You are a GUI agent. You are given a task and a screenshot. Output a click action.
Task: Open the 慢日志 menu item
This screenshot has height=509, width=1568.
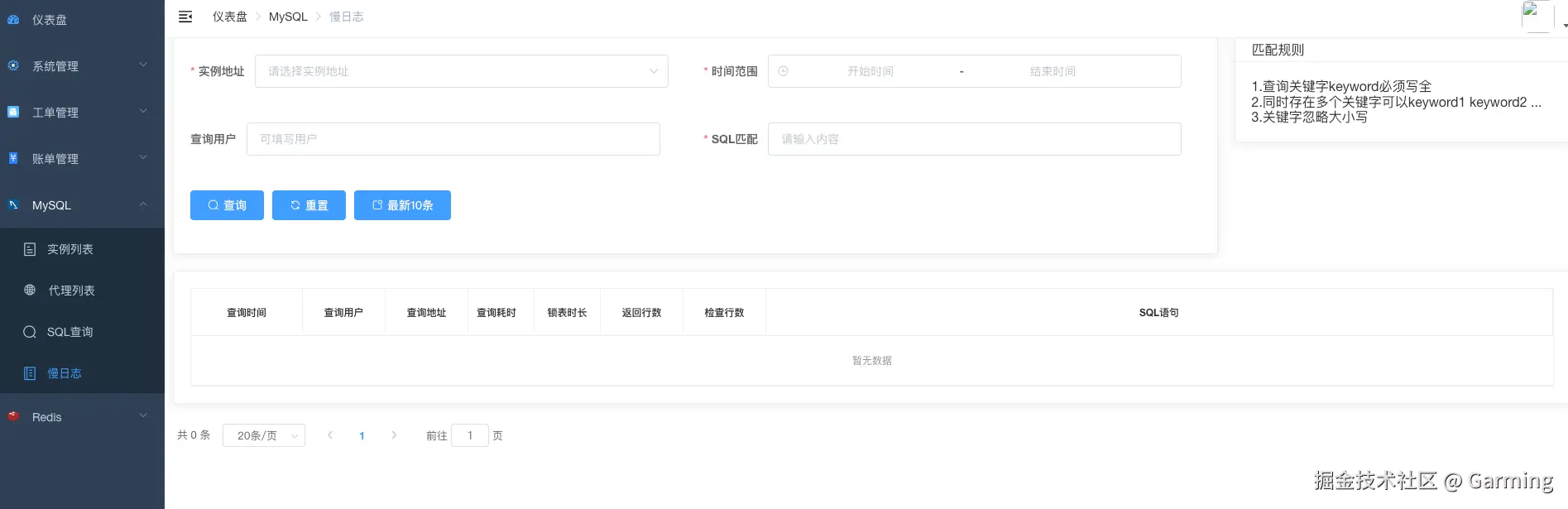pyautogui.click(x=82, y=373)
